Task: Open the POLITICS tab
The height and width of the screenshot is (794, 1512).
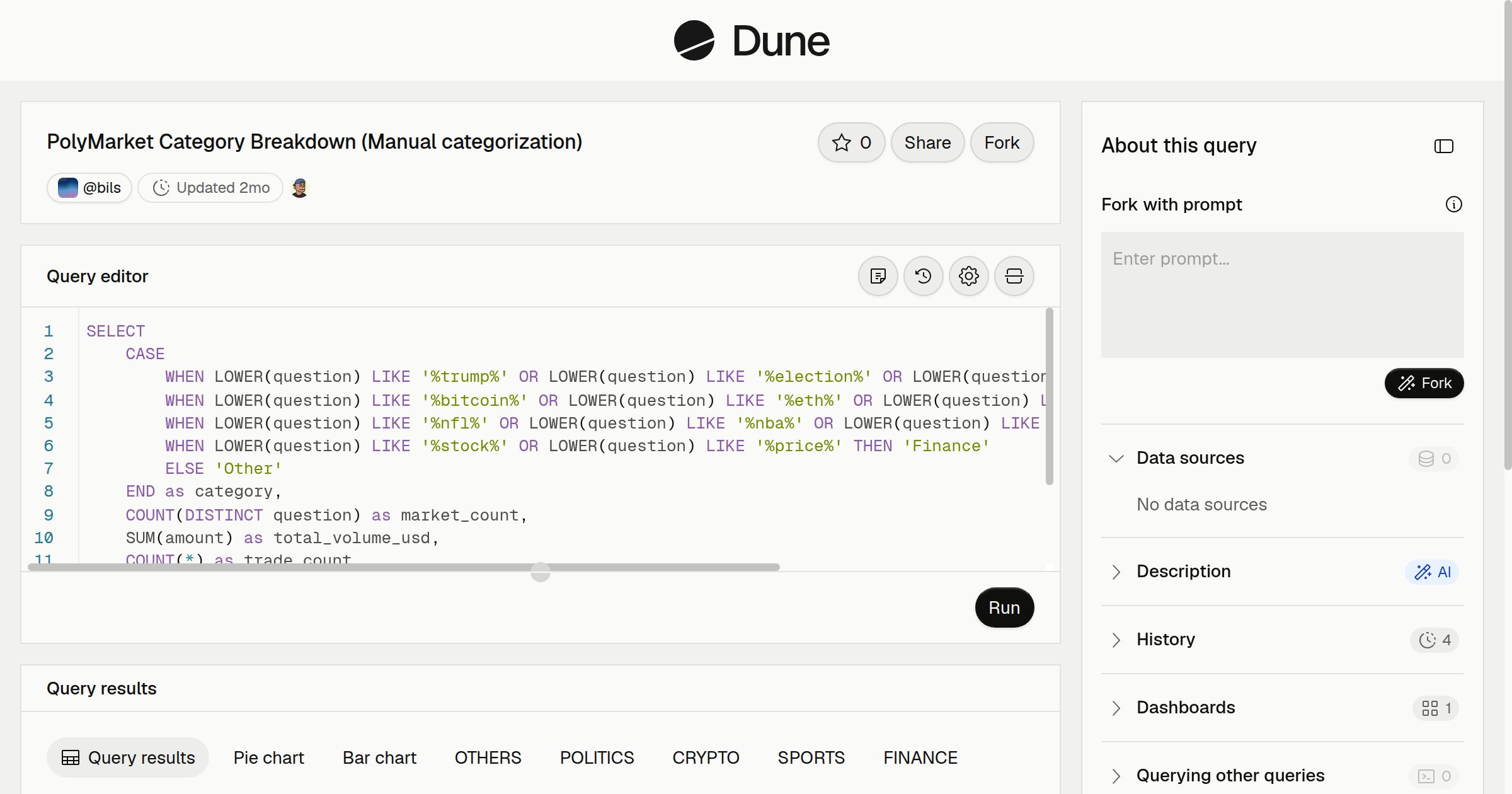Action: point(597,757)
